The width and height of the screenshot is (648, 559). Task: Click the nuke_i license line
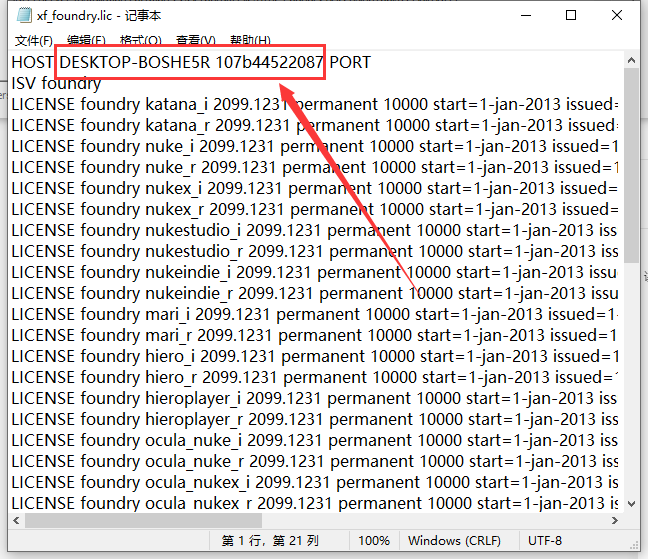coord(314,147)
